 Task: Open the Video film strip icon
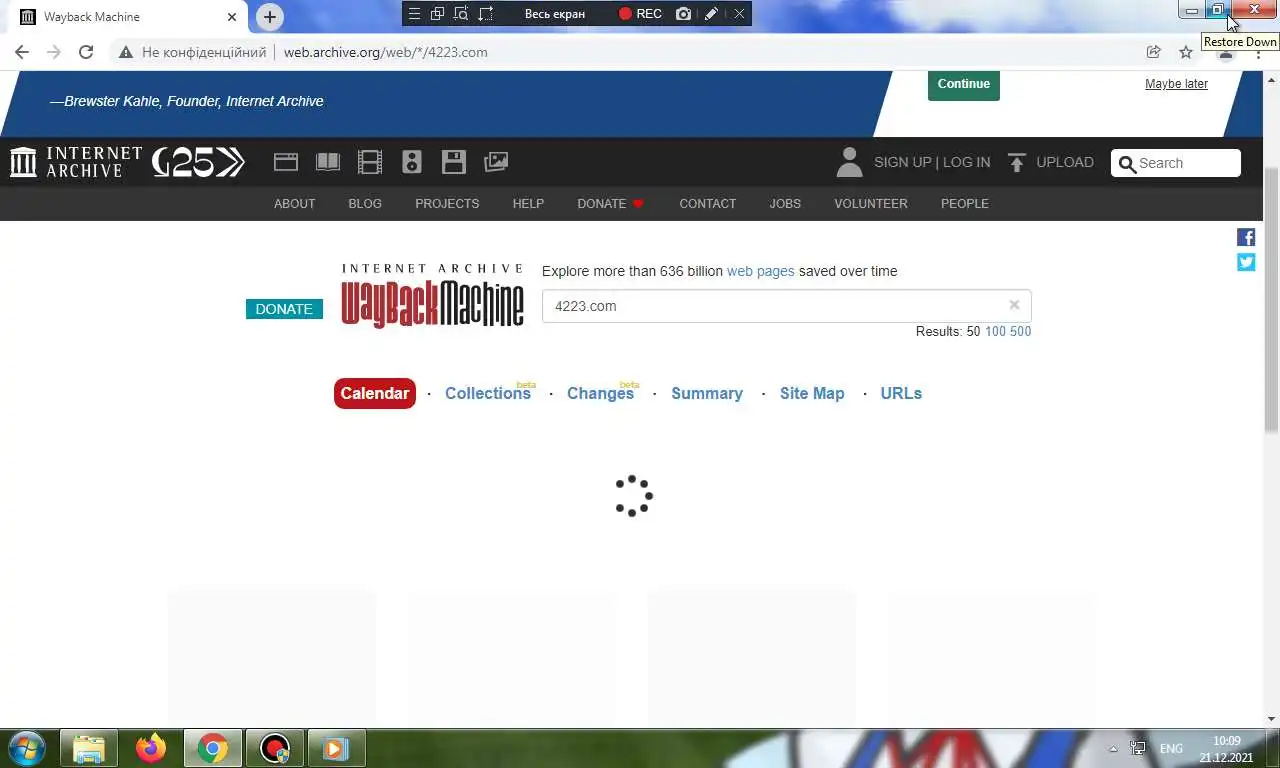(370, 162)
